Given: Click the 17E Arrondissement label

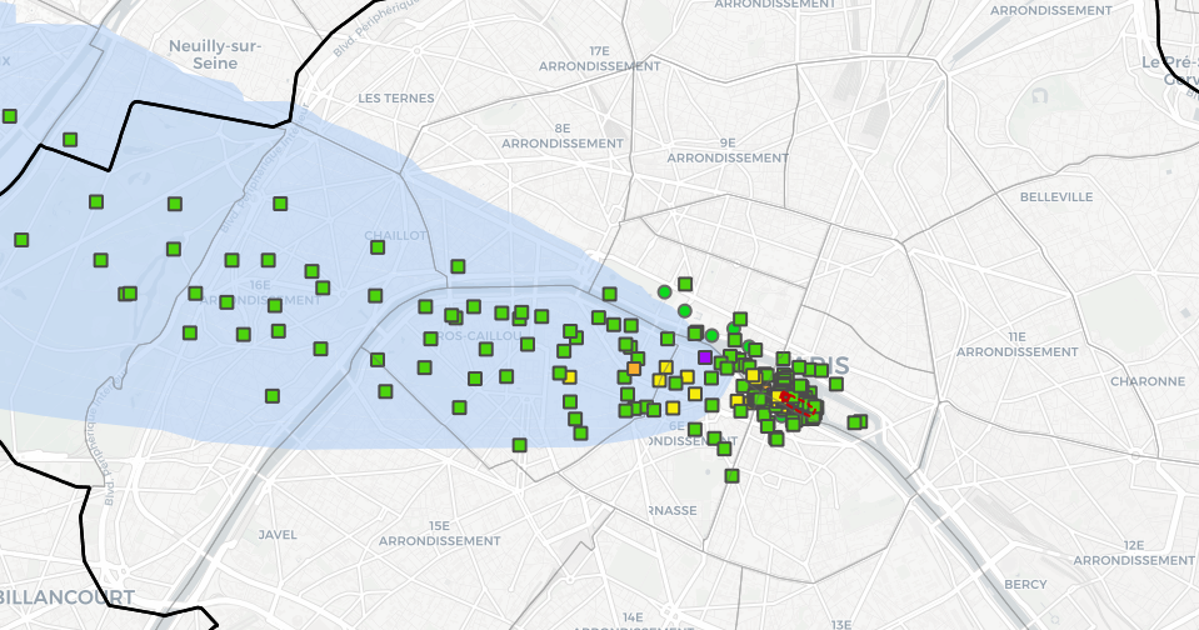Looking at the screenshot, I should [599, 58].
